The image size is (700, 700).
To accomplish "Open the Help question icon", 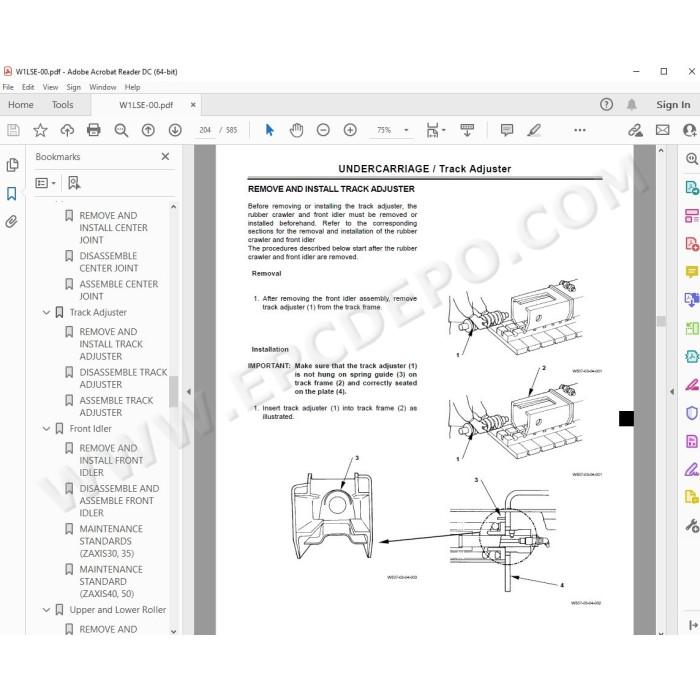I will [606, 104].
